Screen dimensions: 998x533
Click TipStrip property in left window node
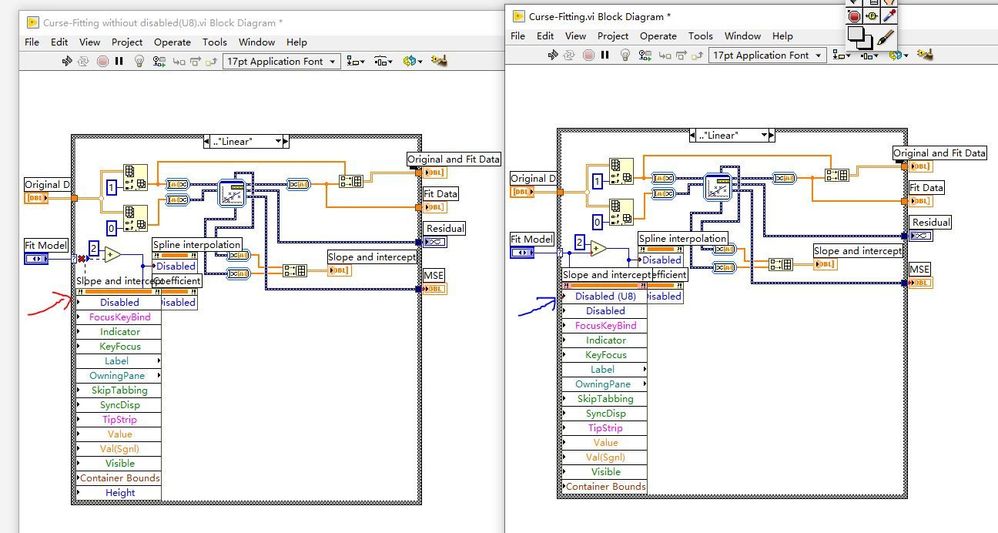[x=119, y=420]
